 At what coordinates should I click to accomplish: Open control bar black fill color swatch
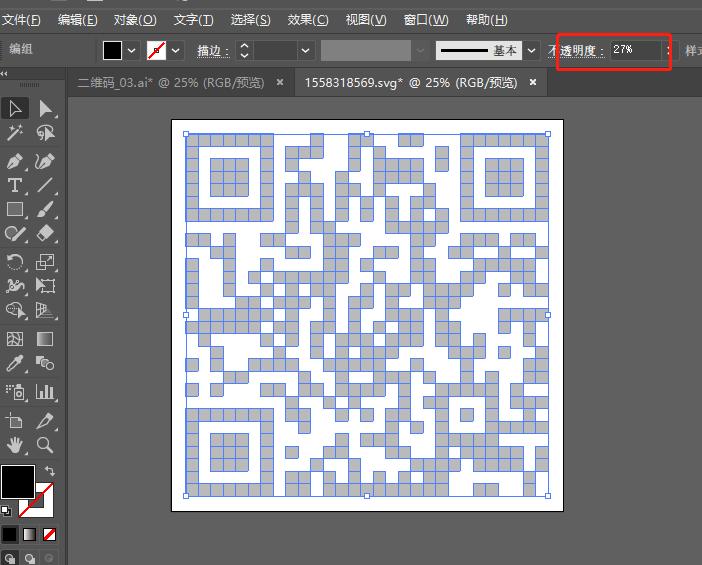click(112, 50)
